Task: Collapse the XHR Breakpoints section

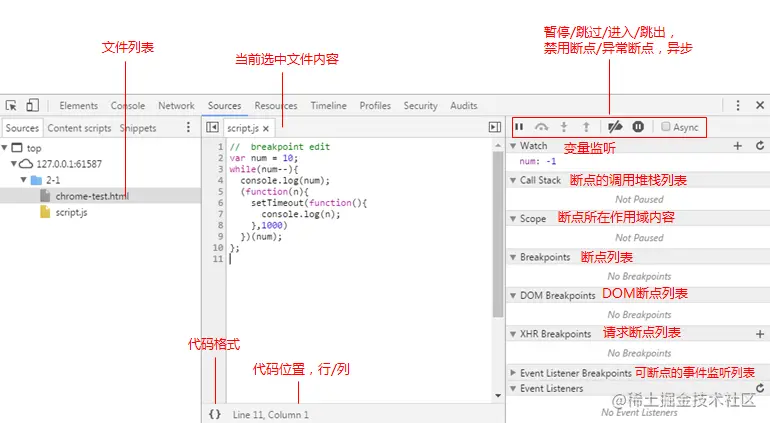Action: pos(513,334)
